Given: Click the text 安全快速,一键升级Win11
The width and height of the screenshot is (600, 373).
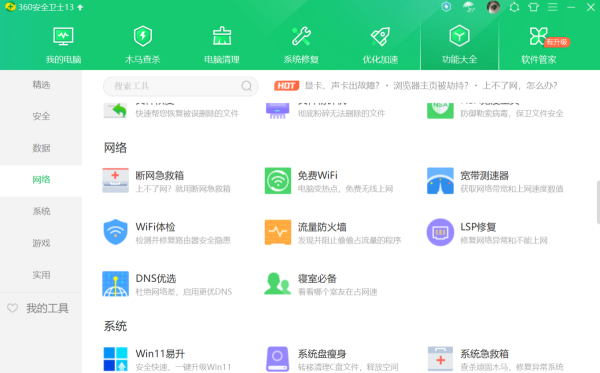Looking at the screenshot, I should click(183, 367).
